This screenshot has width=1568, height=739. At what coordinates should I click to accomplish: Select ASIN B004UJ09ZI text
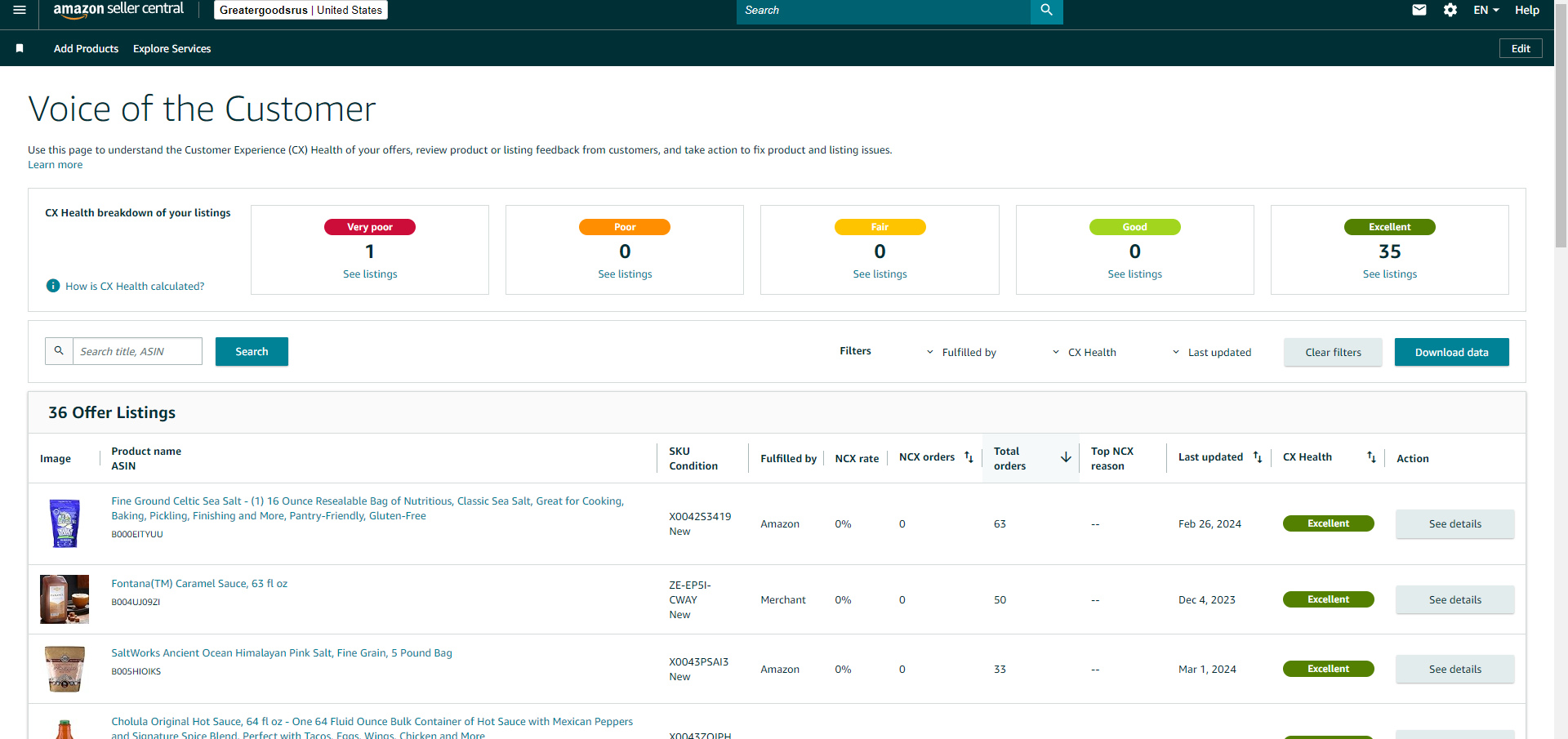pyautogui.click(x=136, y=603)
